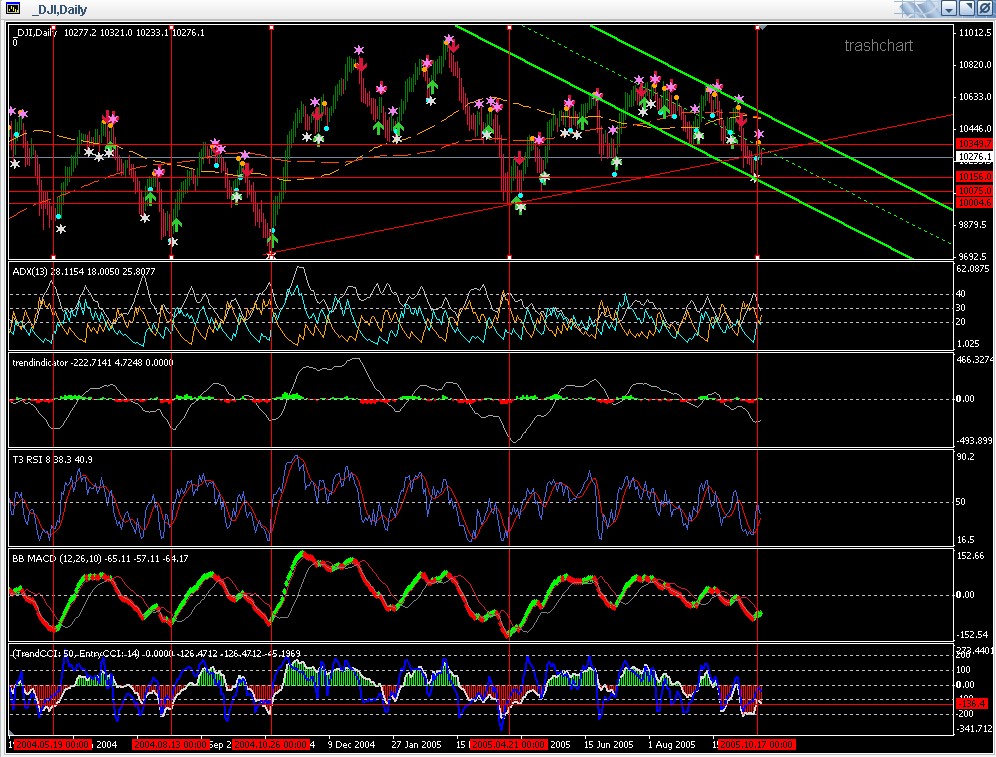Screen dimensions: 996x757
Task: Click the red 10004.6 price level tag
Action: [x=974, y=203]
